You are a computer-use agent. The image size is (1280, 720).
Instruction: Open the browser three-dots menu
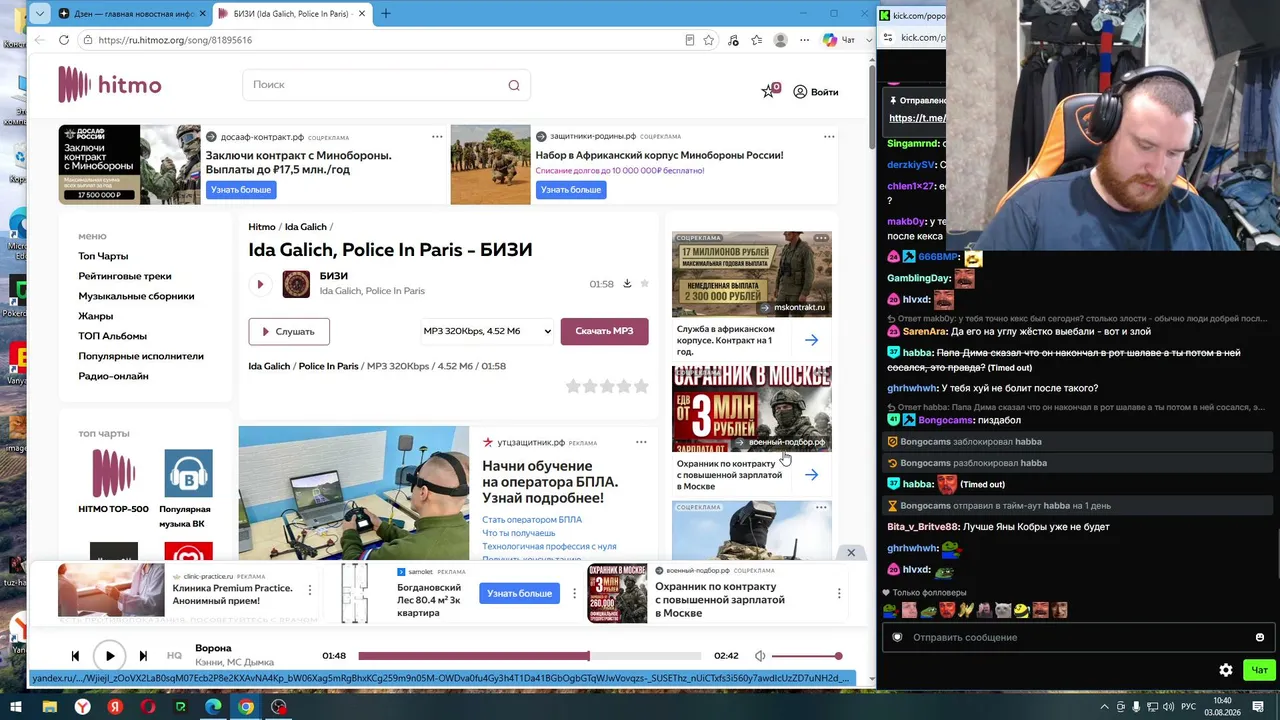(x=804, y=40)
